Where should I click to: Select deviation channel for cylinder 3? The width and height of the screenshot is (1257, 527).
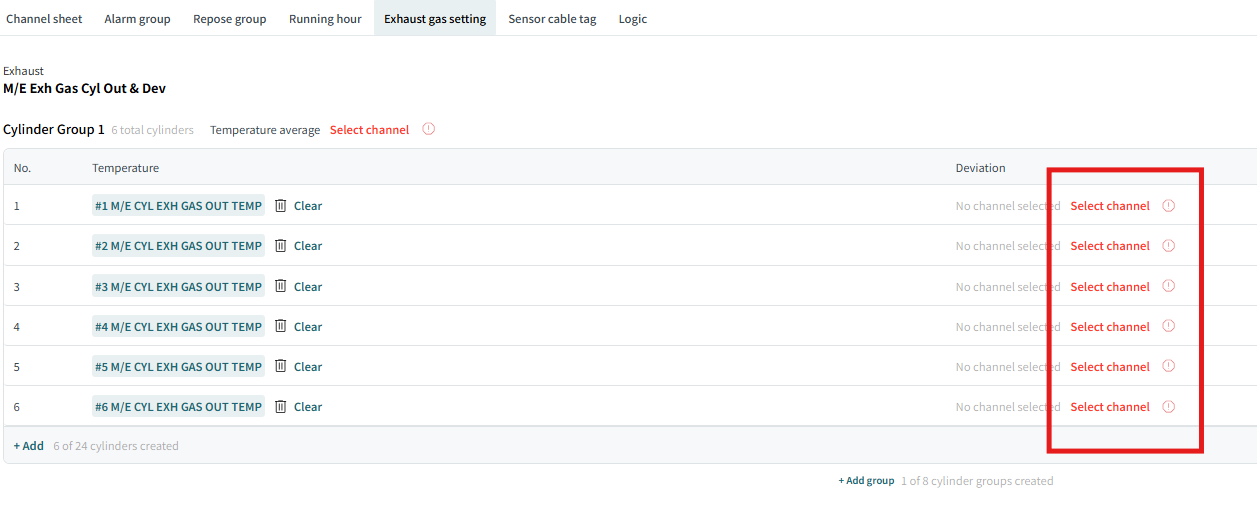pyautogui.click(x=1110, y=287)
